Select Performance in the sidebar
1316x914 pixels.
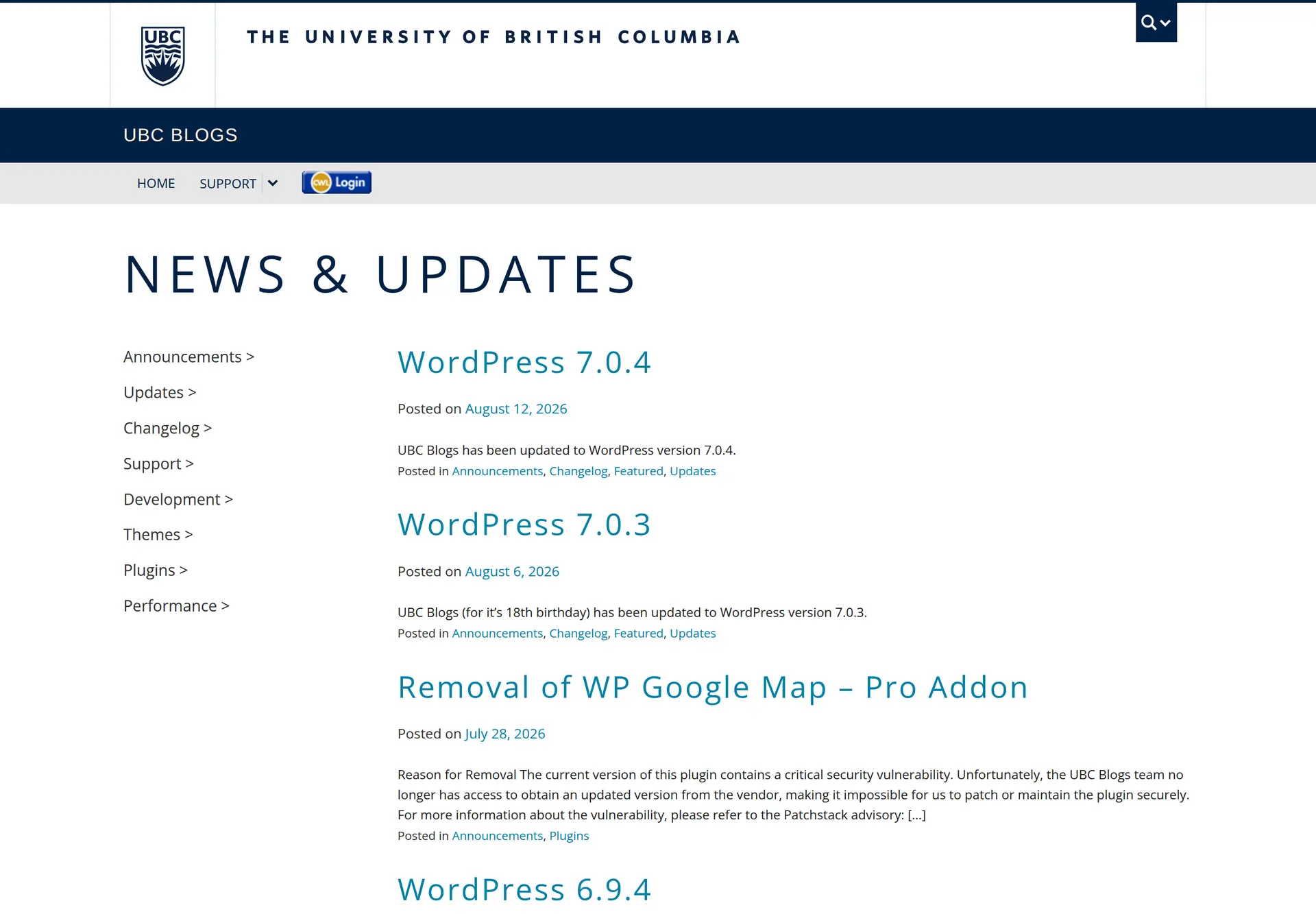176,605
